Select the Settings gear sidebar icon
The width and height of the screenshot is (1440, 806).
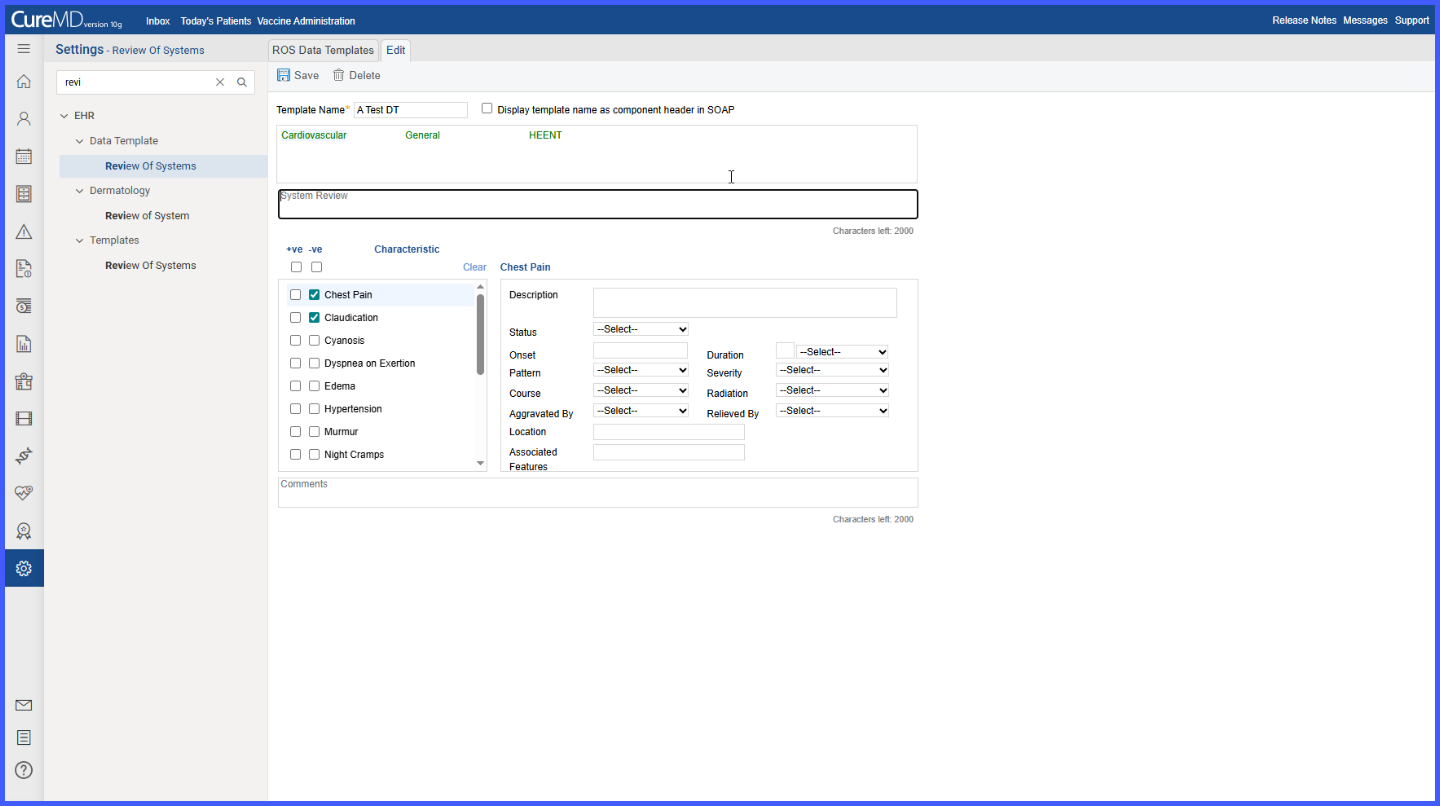point(24,568)
